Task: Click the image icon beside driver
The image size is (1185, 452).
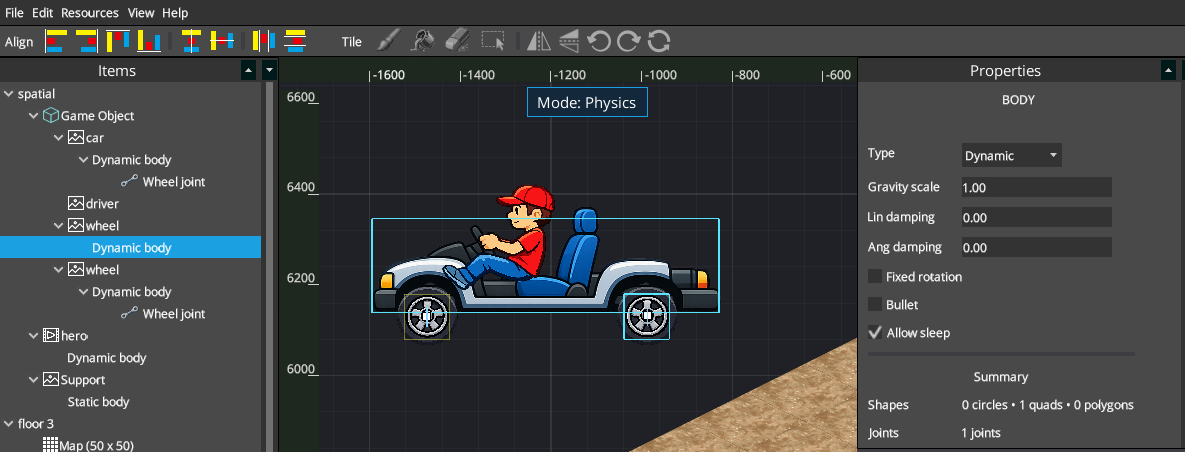Action: pyautogui.click(x=76, y=203)
